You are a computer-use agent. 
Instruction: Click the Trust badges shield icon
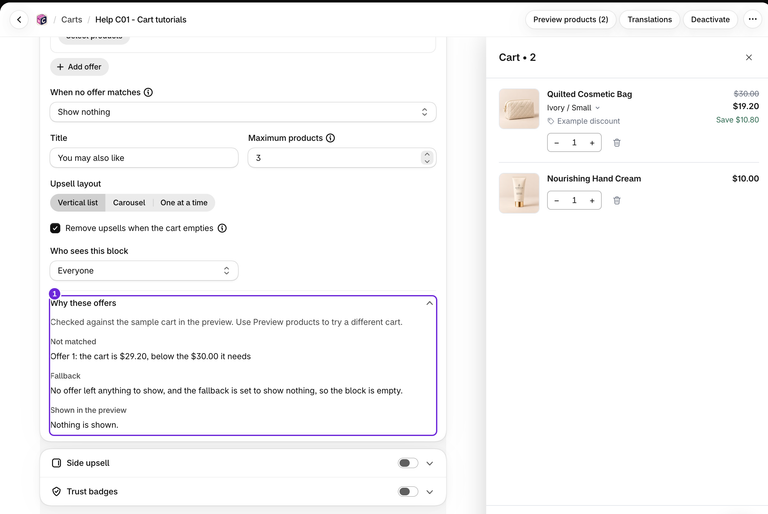point(56,491)
